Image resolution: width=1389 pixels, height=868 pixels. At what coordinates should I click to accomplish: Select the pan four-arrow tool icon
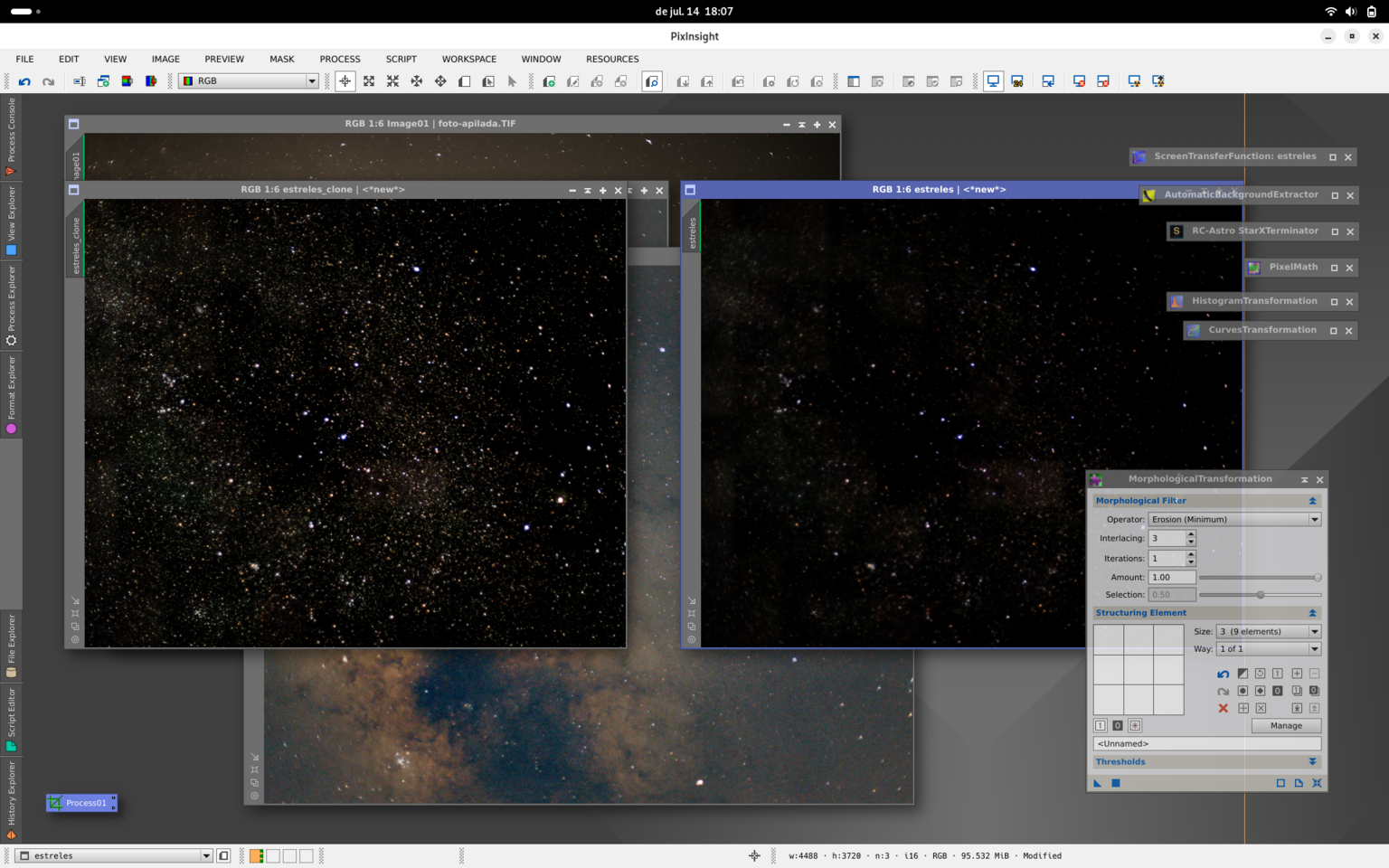440,81
